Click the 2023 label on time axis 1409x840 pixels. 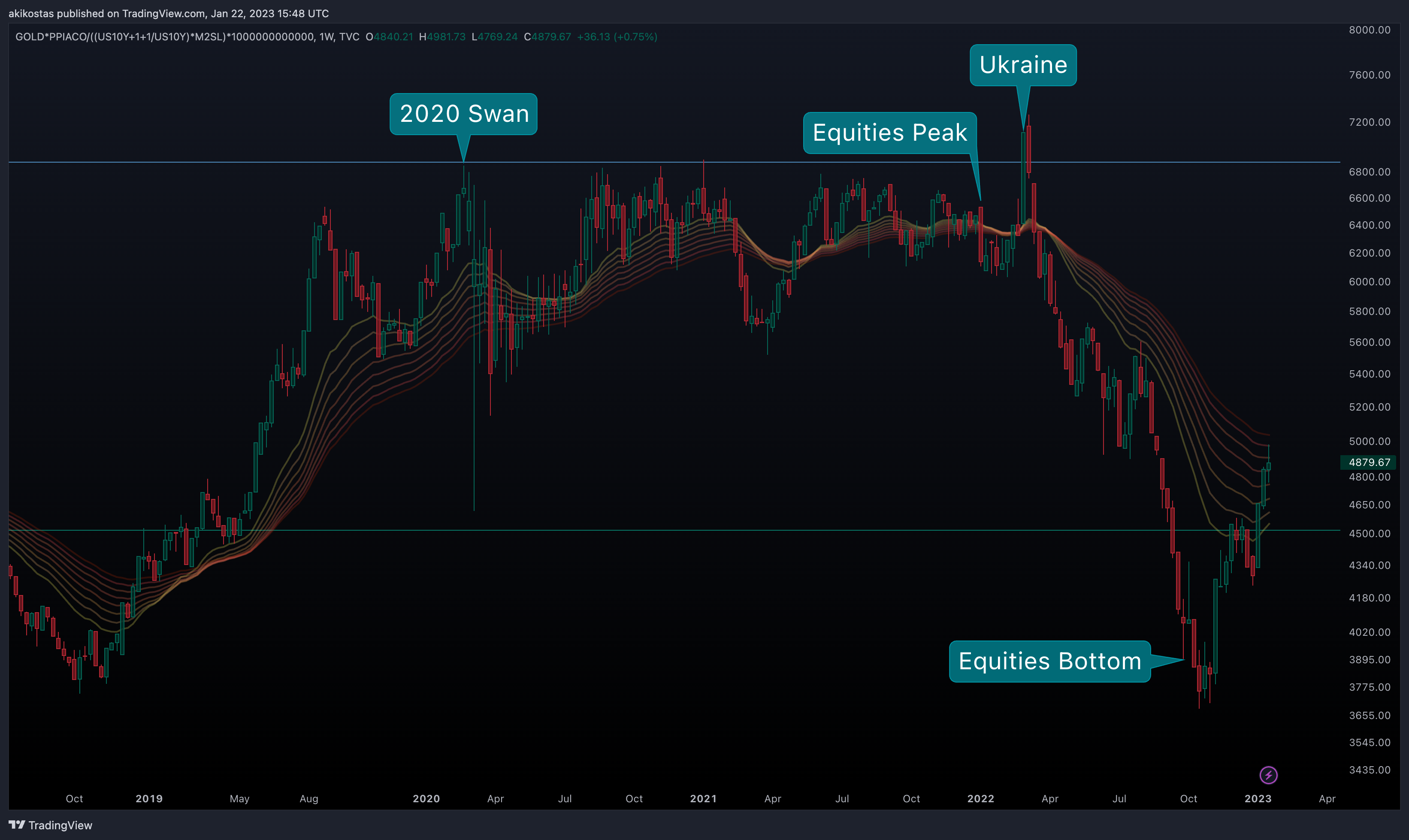(1258, 799)
